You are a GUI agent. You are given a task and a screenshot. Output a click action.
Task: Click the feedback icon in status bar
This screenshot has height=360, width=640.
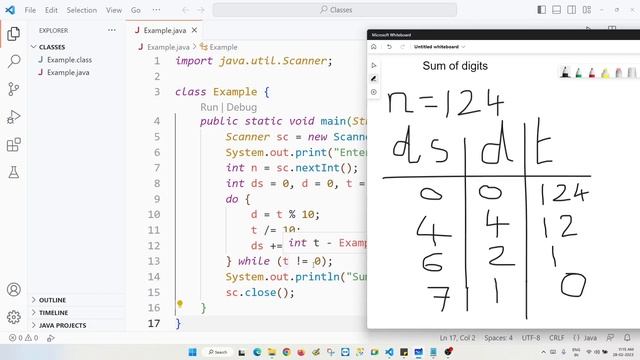tap(610, 338)
